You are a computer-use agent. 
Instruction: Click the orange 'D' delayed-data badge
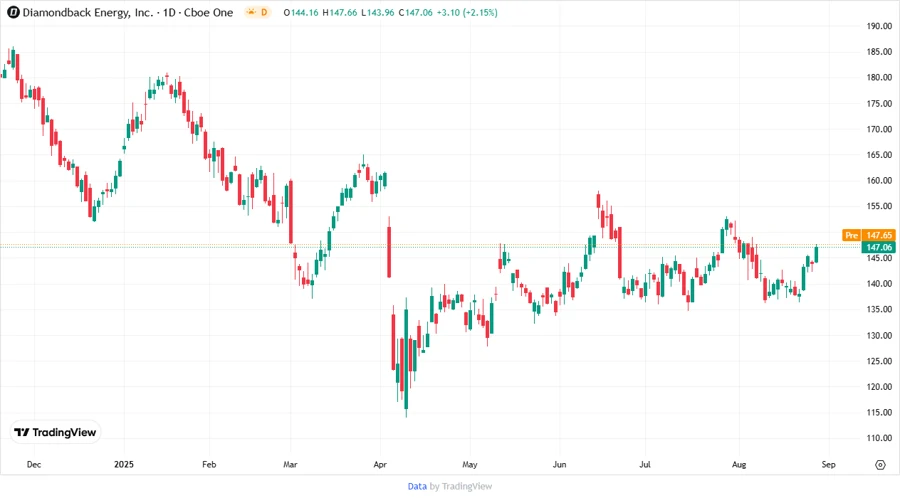point(264,12)
